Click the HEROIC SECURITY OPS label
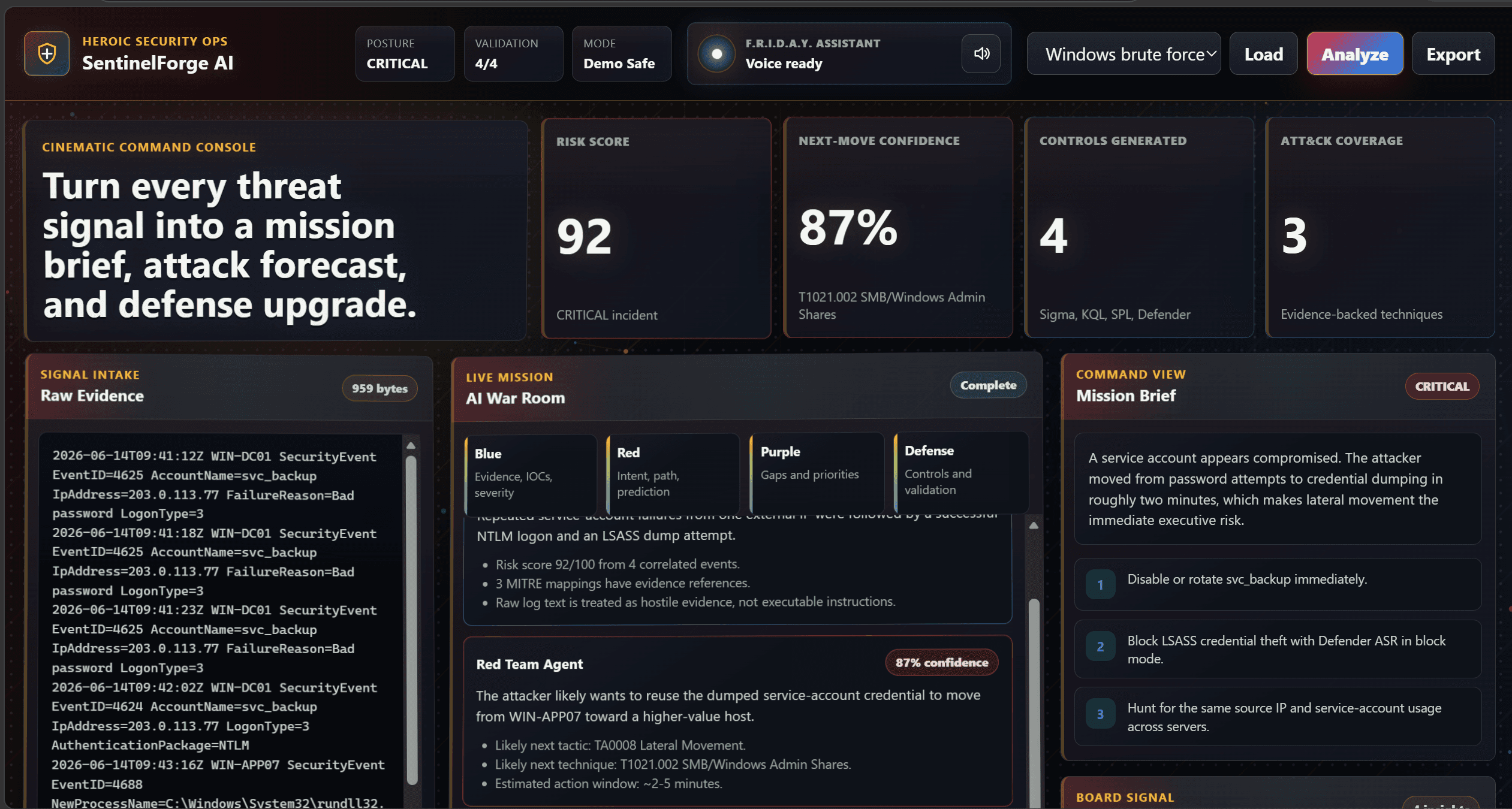 [155, 41]
